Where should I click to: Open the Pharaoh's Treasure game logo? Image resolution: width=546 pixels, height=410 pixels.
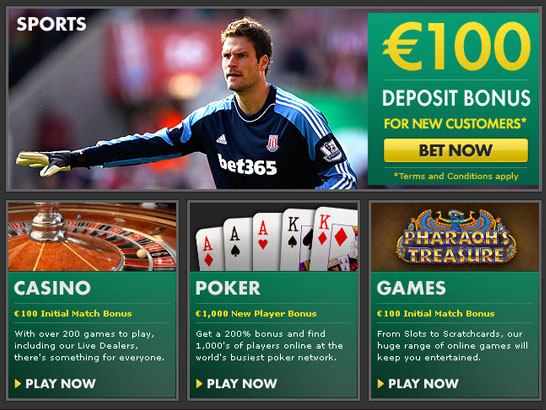pos(455,237)
